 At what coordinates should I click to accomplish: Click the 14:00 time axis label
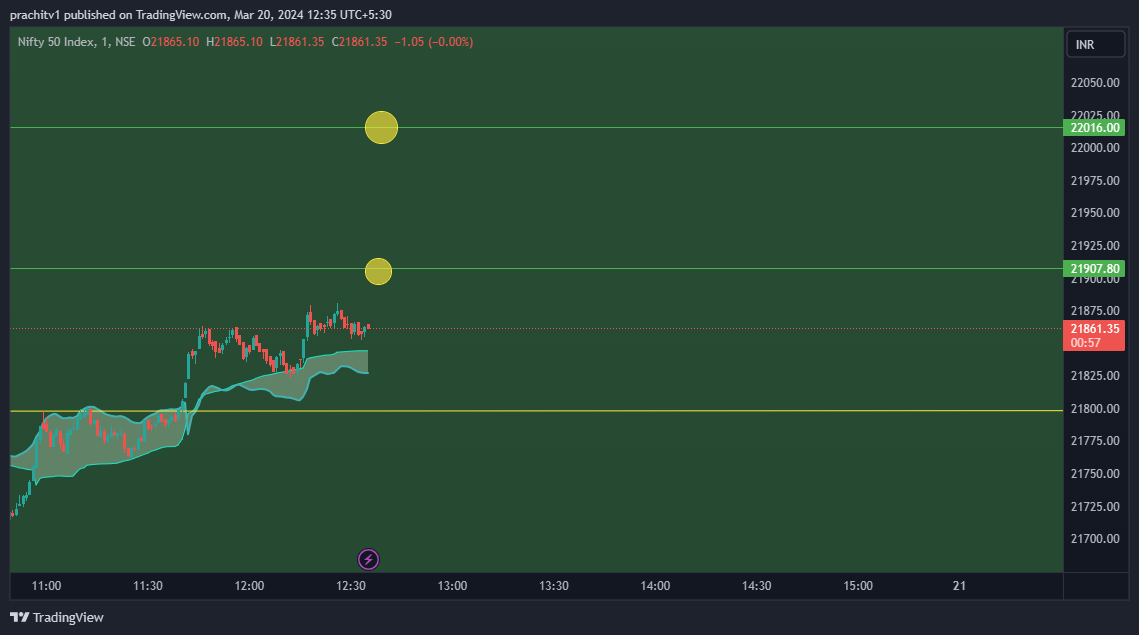point(655,586)
